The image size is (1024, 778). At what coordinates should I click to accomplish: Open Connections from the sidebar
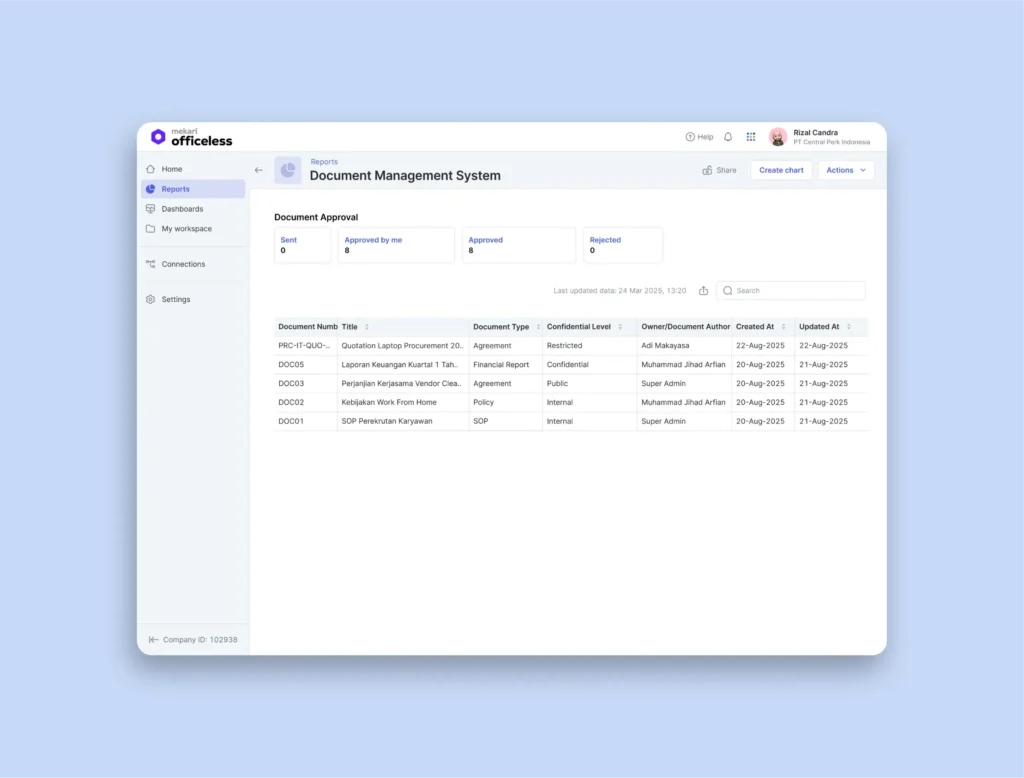(x=183, y=264)
